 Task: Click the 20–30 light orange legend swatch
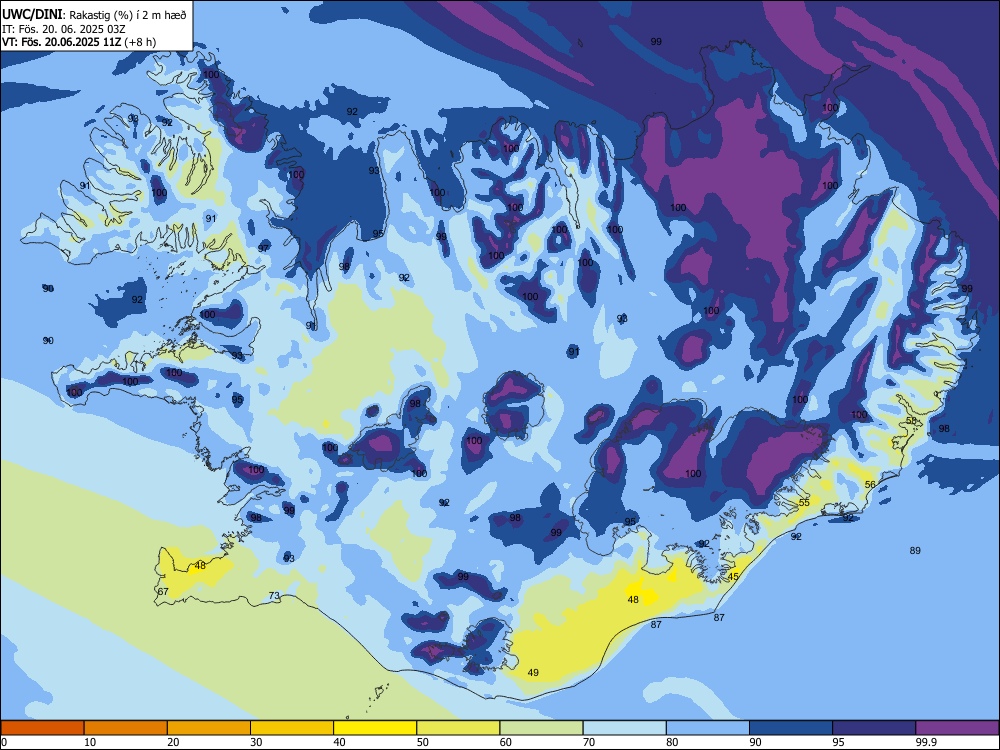click(x=209, y=728)
